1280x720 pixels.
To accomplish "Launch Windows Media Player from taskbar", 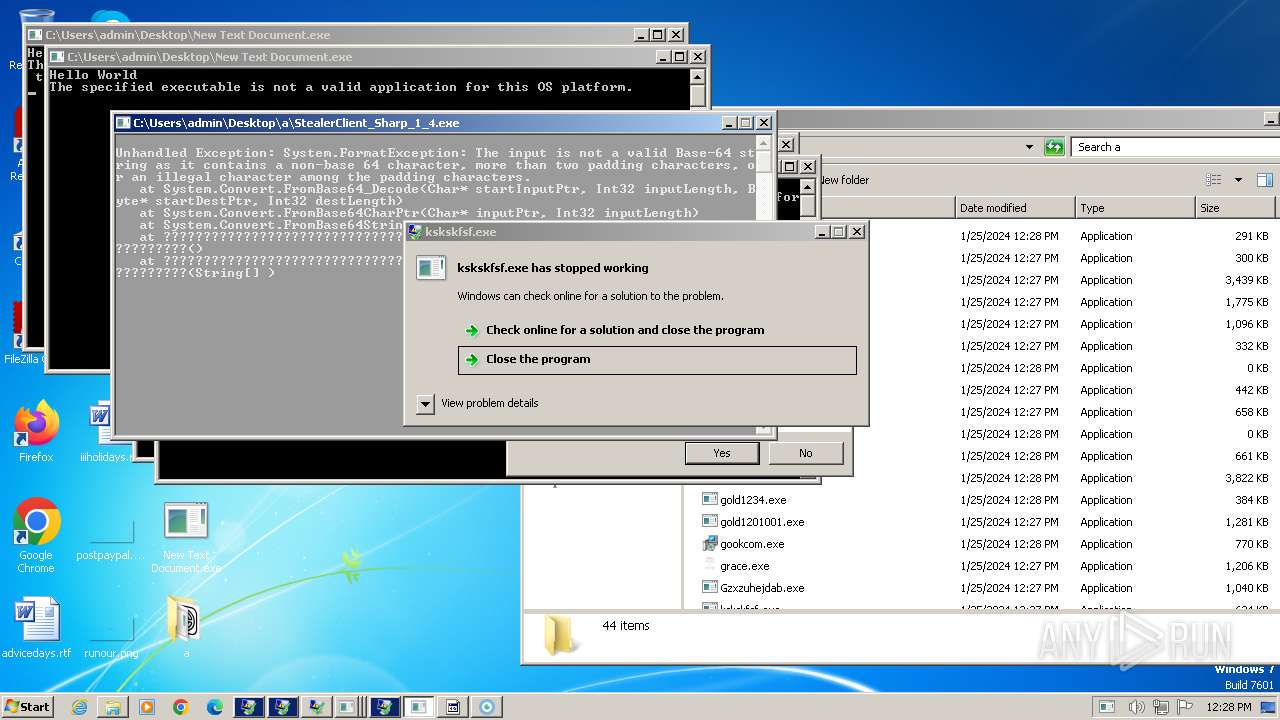I will 147,707.
